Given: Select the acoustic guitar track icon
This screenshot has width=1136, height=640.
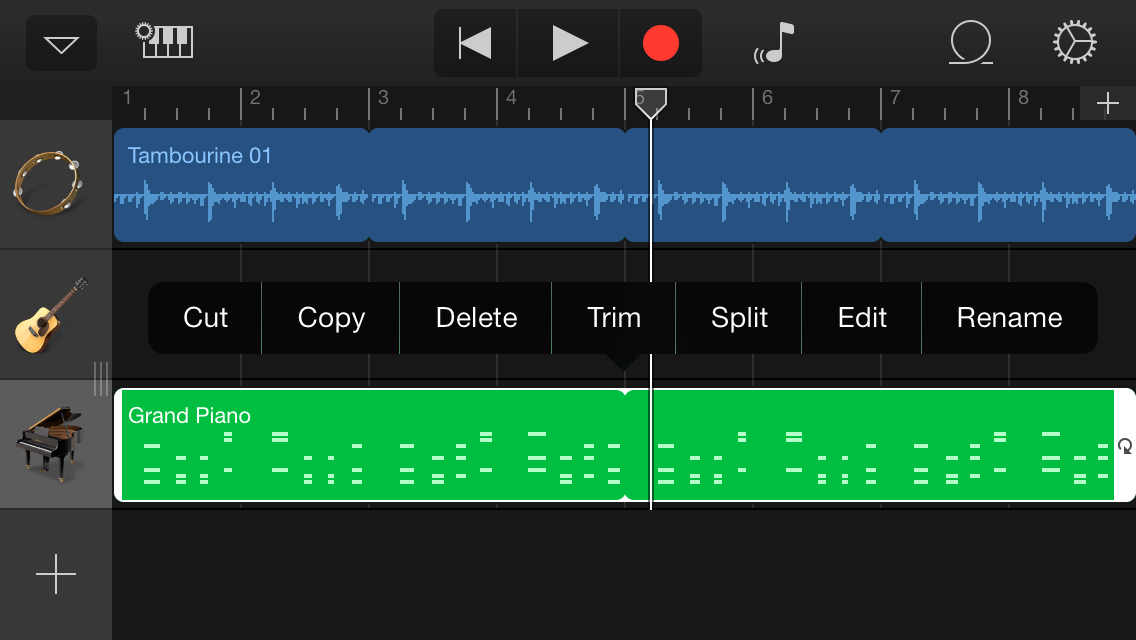Looking at the screenshot, I should coord(51,316).
